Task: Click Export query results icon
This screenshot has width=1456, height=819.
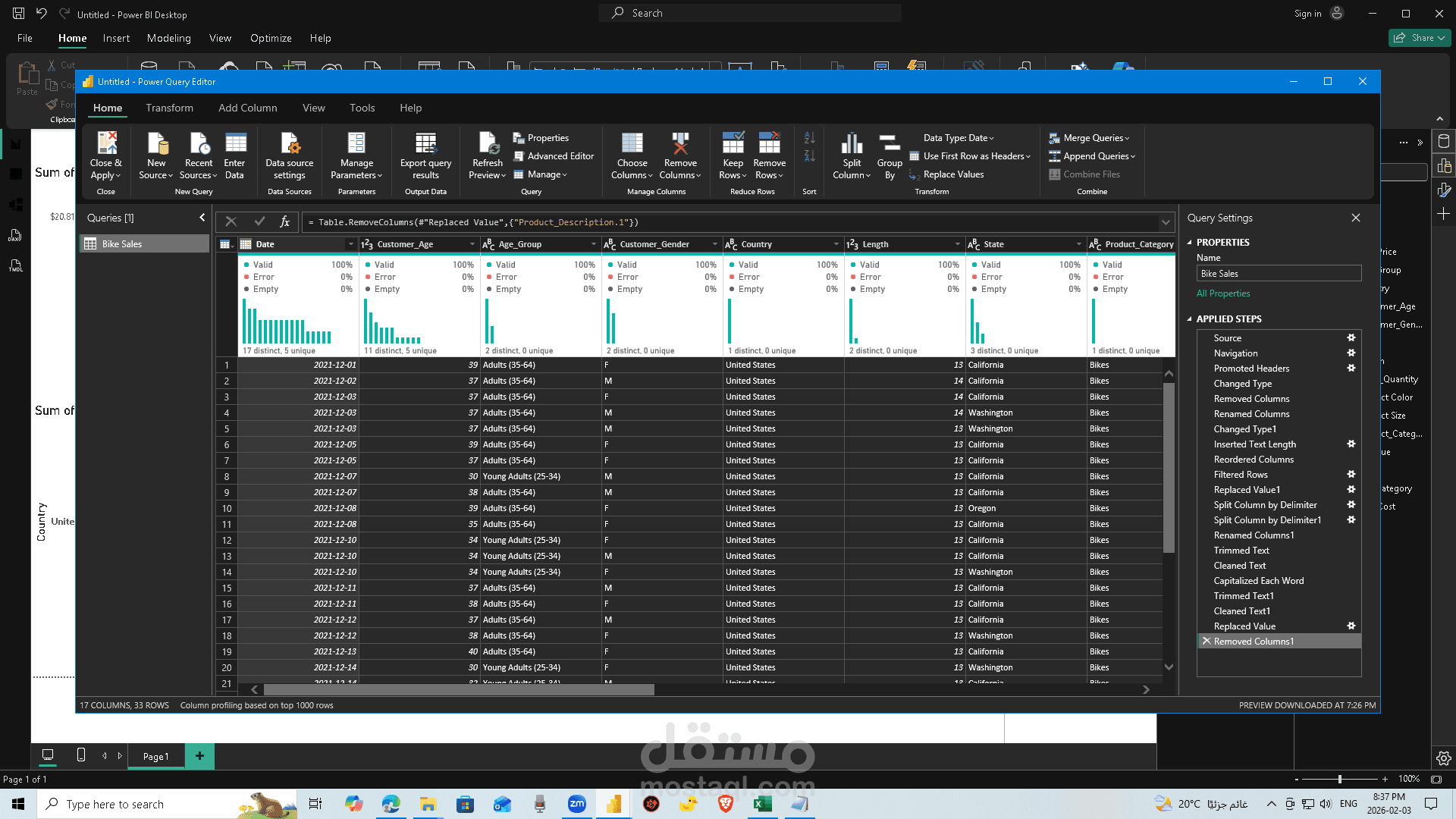Action: coord(425,143)
